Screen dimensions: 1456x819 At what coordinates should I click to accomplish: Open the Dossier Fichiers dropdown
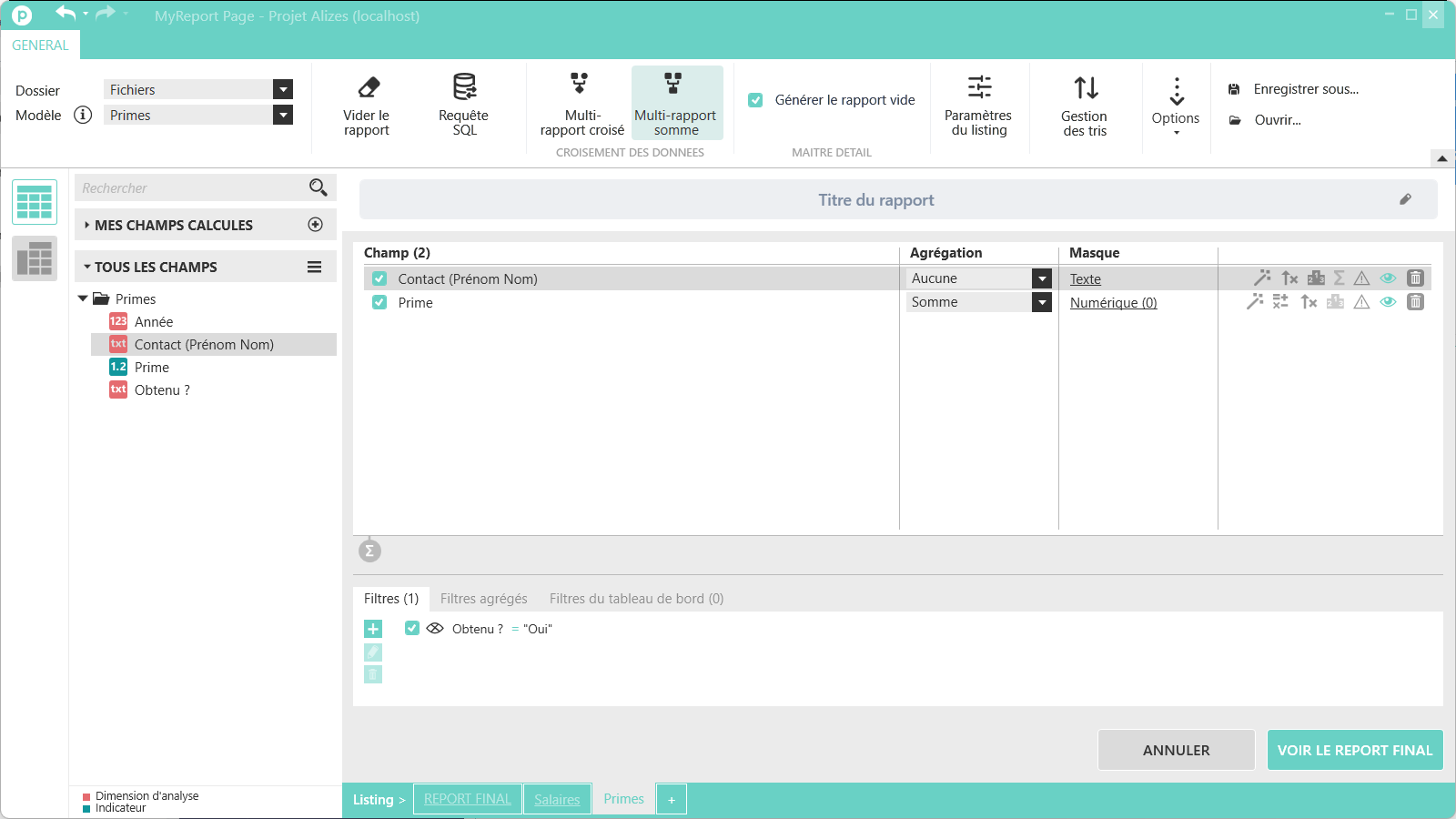pos(283,89)
